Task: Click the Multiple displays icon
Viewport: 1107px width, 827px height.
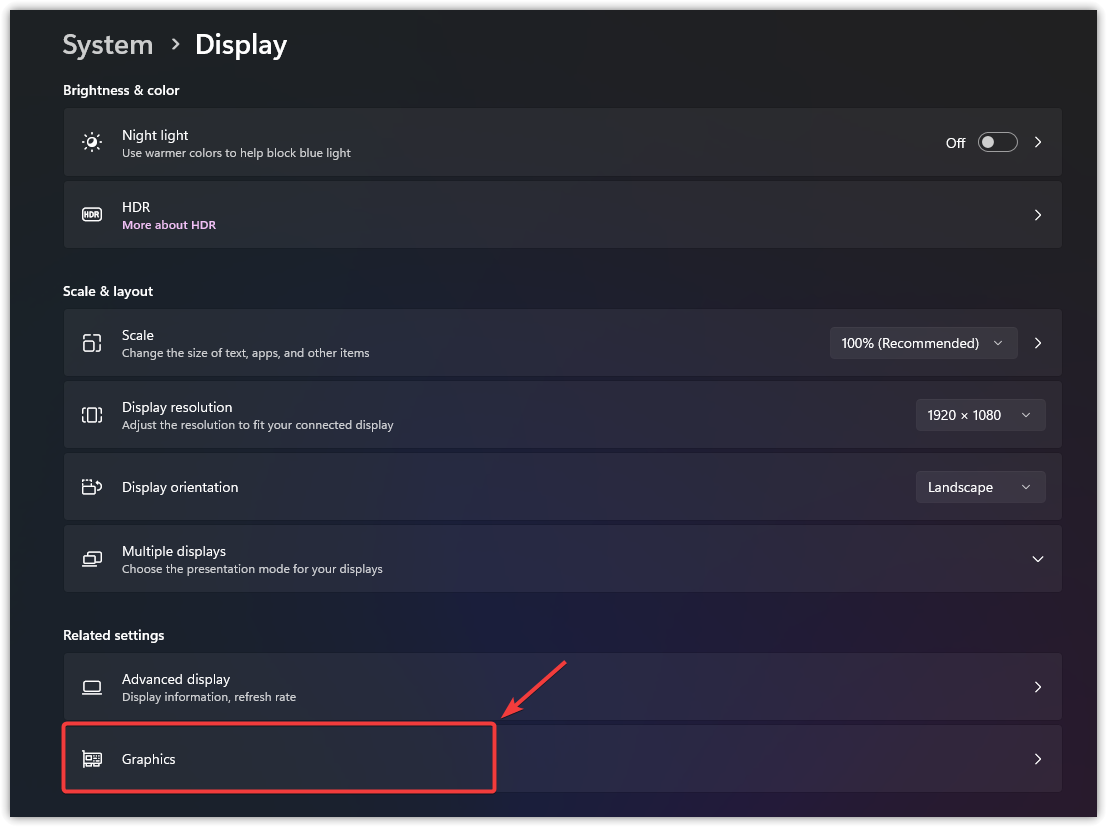Action: [92, 559]
